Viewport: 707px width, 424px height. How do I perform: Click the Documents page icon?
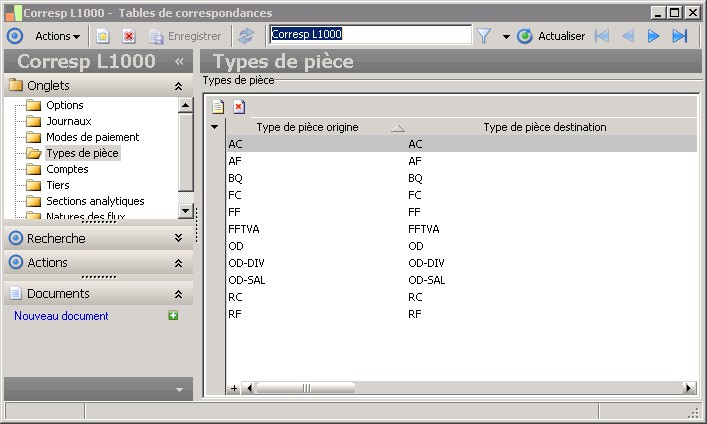click(16, 294)
